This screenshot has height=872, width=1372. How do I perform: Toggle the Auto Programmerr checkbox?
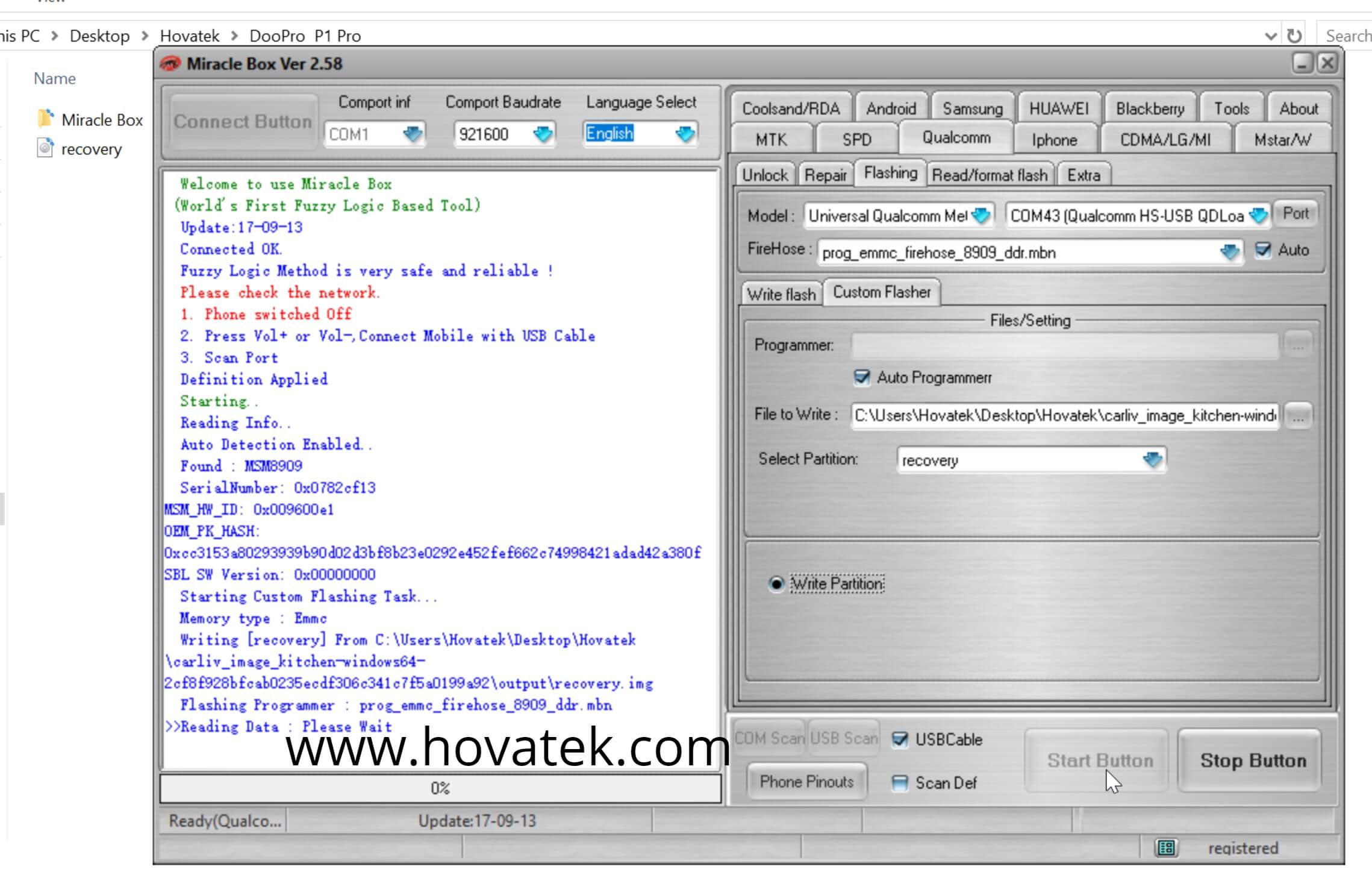click(x=862, y=377)
